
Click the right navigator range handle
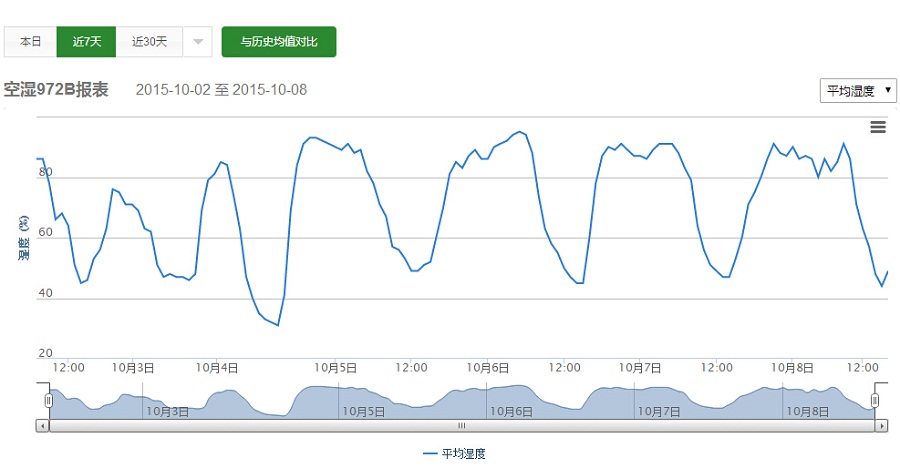(875, 400)
